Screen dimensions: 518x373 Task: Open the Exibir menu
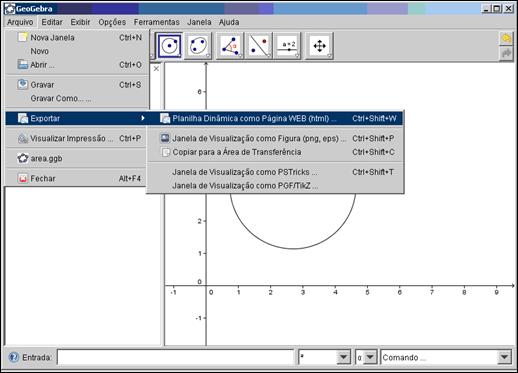tap(80, 22)
